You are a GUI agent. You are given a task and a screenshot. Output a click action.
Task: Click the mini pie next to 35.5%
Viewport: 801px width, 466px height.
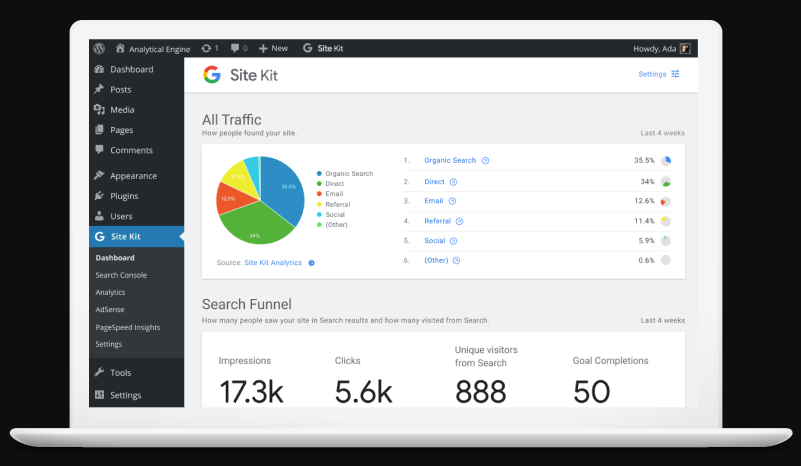tap(666, 161)
